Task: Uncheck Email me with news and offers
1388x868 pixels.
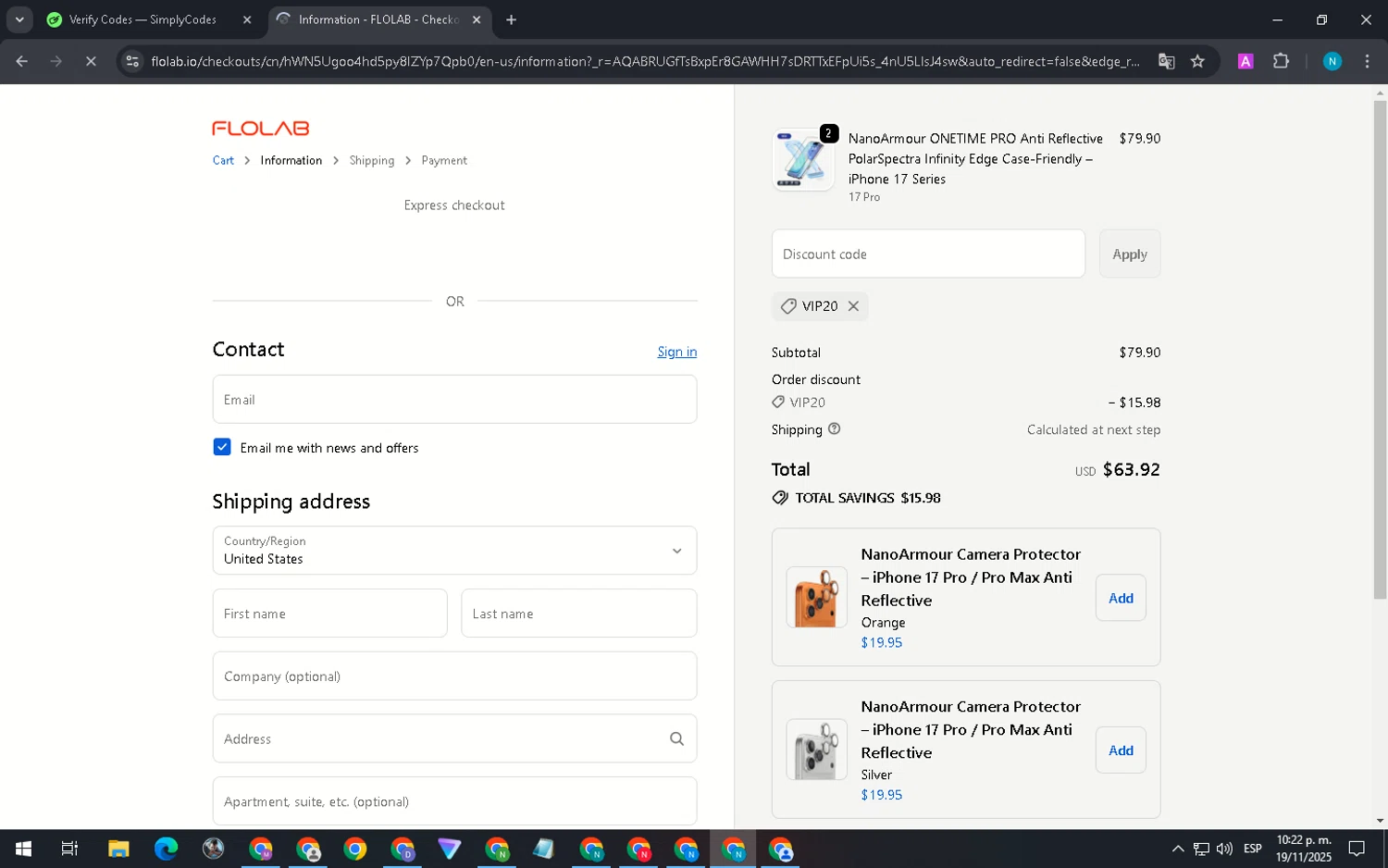Action: pyautogui.click(x=222, y=447)
